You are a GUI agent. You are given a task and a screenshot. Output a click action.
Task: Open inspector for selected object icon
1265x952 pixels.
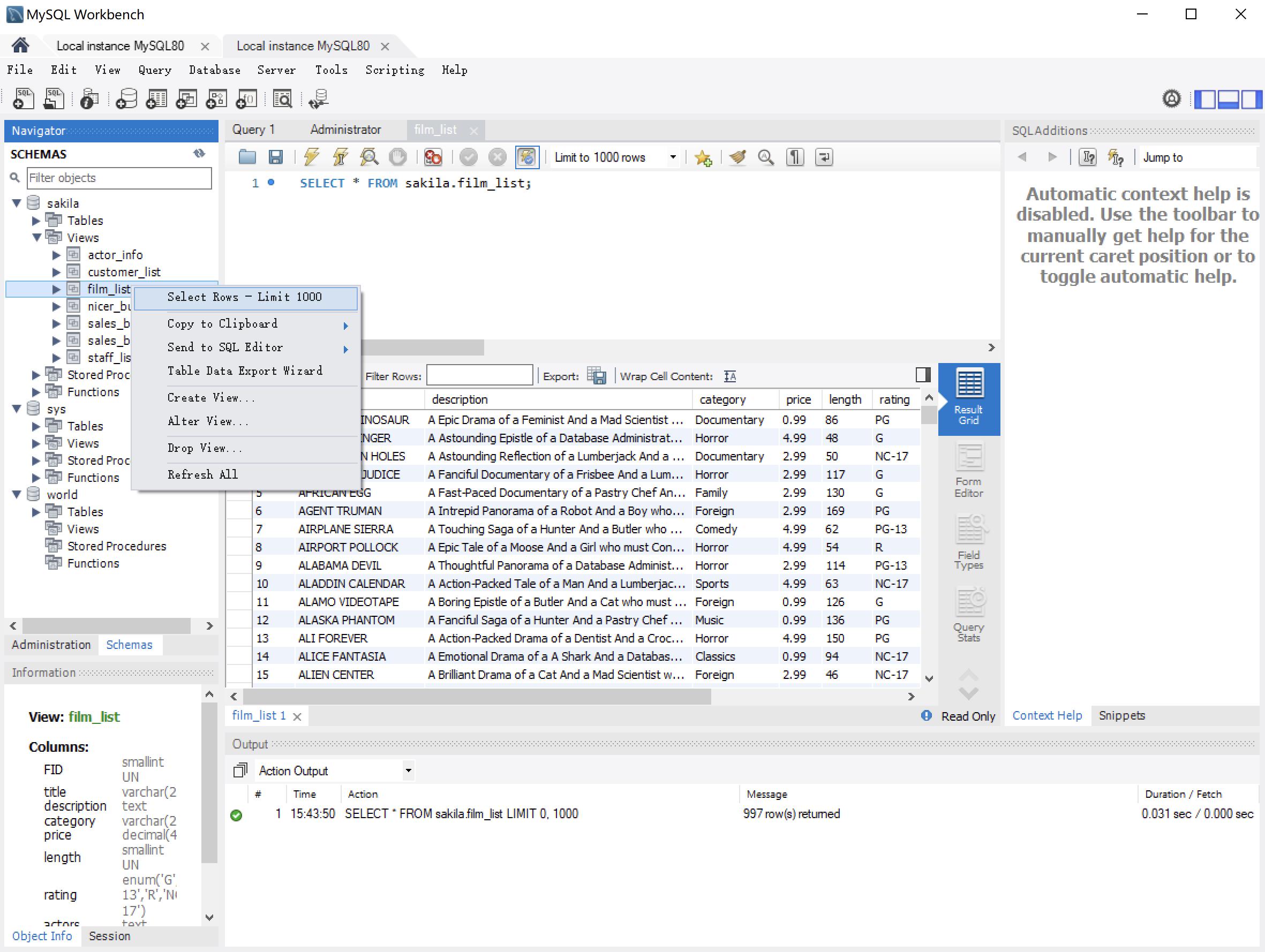click(89, 99)
